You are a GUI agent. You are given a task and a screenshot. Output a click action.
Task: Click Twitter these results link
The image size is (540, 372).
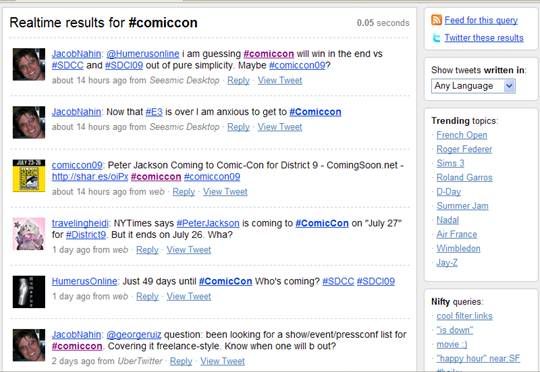click(x=484, y=38)
